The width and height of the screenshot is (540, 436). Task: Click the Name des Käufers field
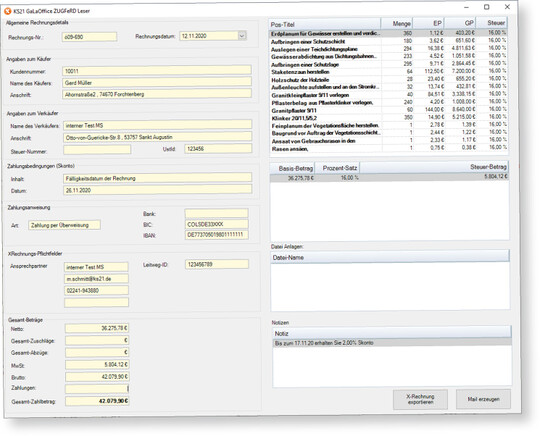(157, 82)
